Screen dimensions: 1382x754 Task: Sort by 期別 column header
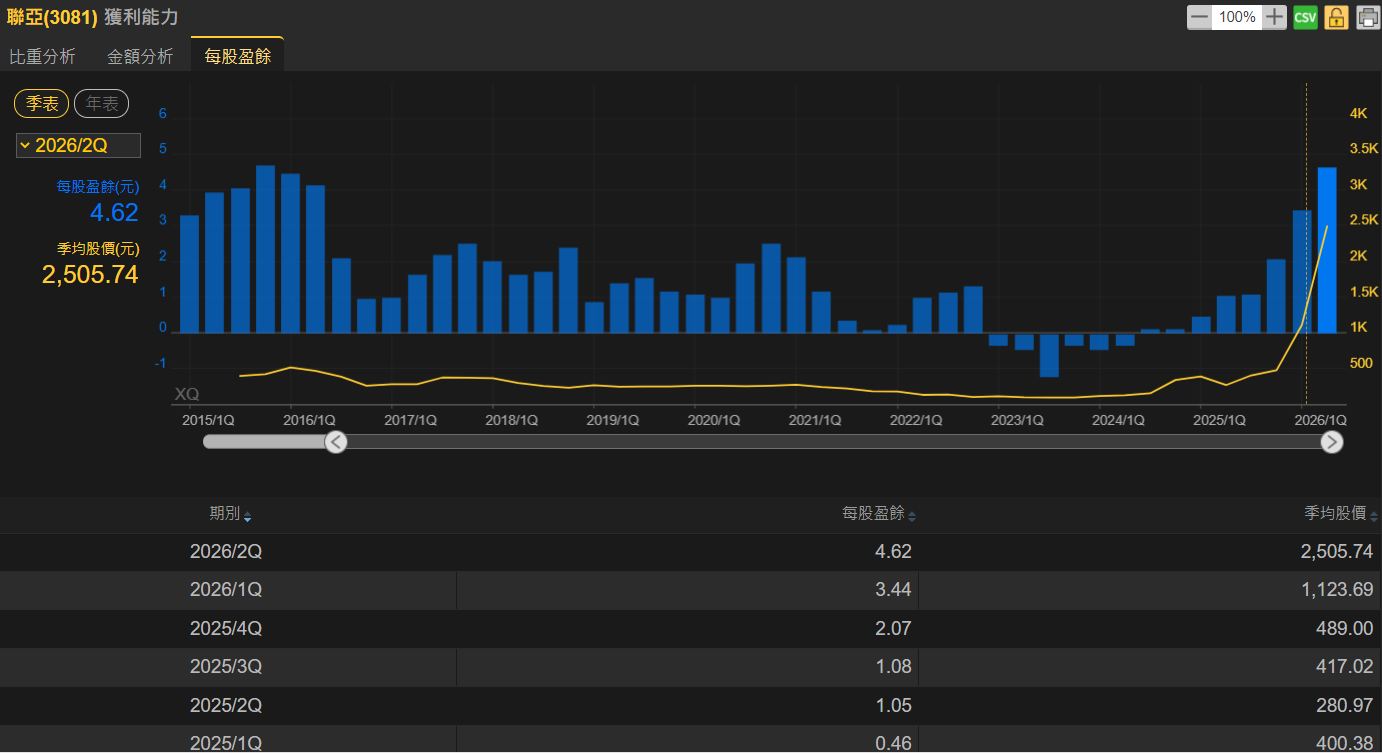pyautogui.click(x=230, y=514)
